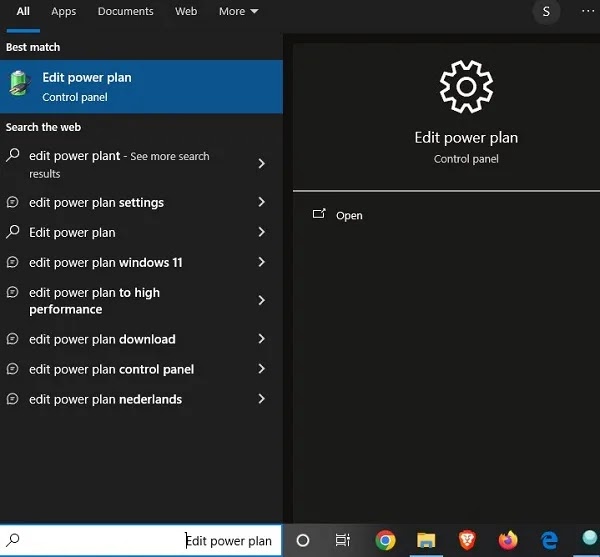Click chat icon beside 'edit power plan settings'
This screenshot has height=557, width=600.
point(12,202)
